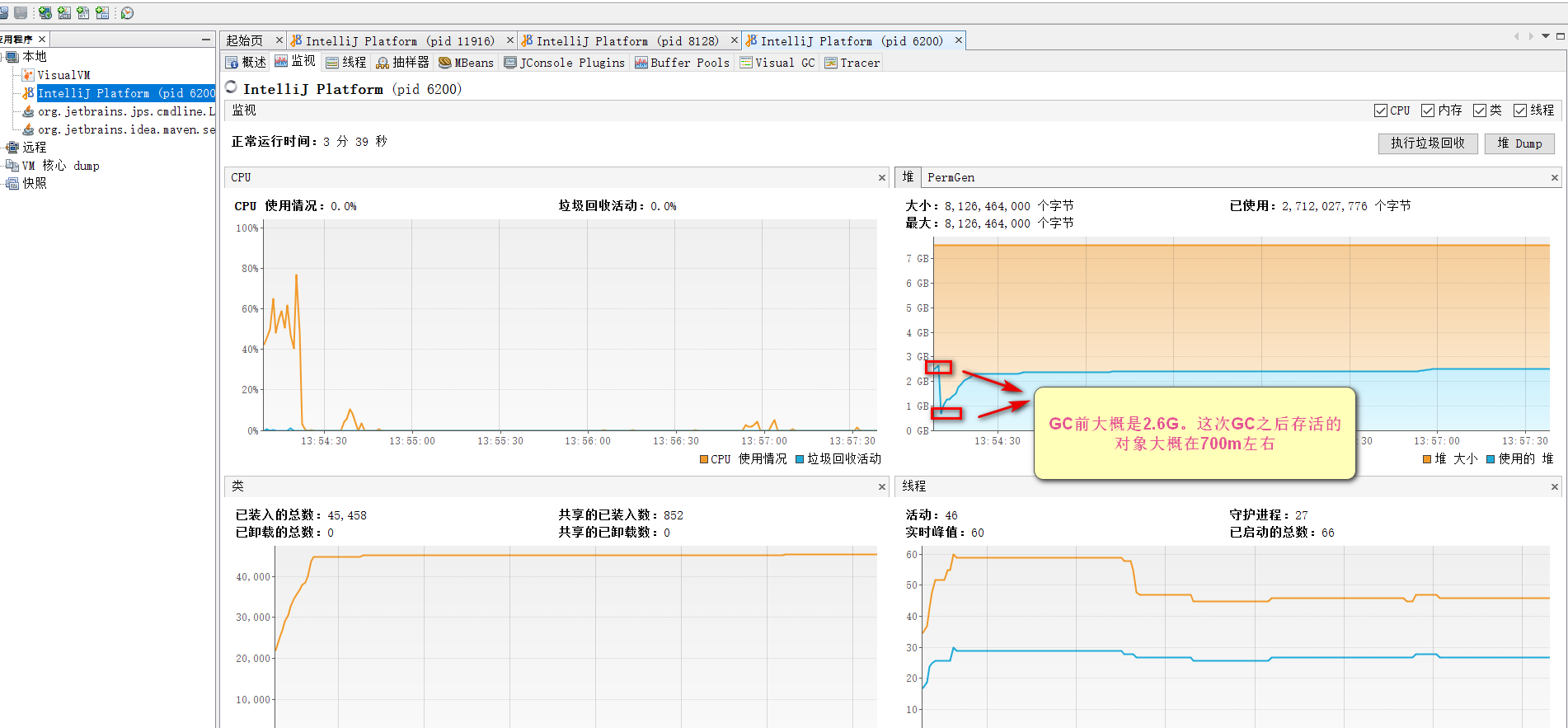Select org.jetbrains.idea.maven tree item
Viewport: 1568px width, 728px height.
pyautogui.click(x=126, y=129)
